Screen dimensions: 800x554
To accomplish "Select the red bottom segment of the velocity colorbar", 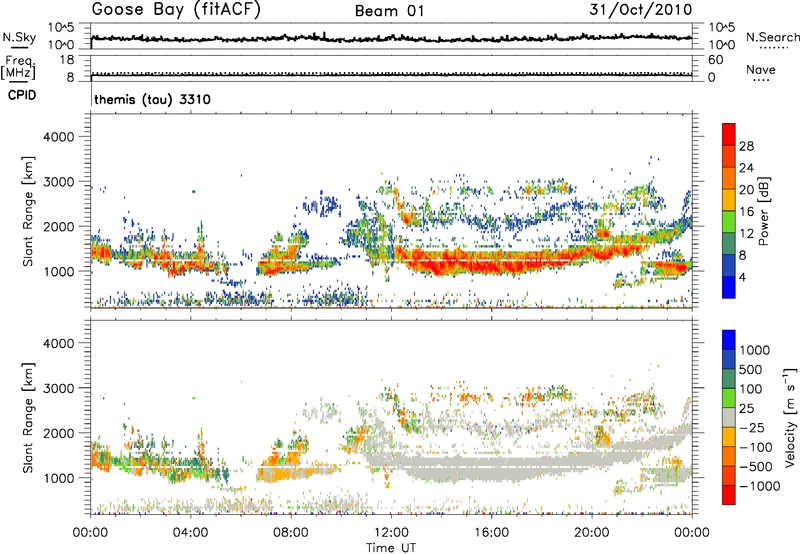I will (x=729, y=495).
